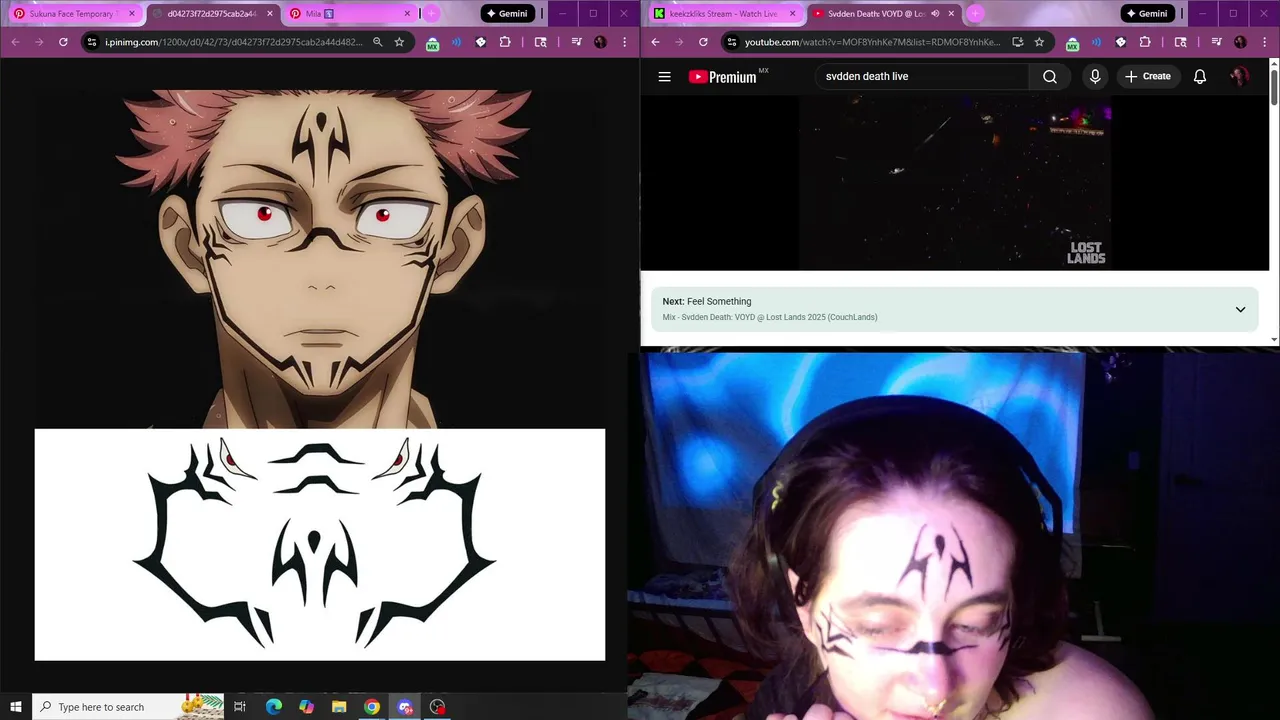The image size is (1280, 720).
Task: Open the MX extension in right browser
Action: pyautogui.click(x=1072, y=43)
